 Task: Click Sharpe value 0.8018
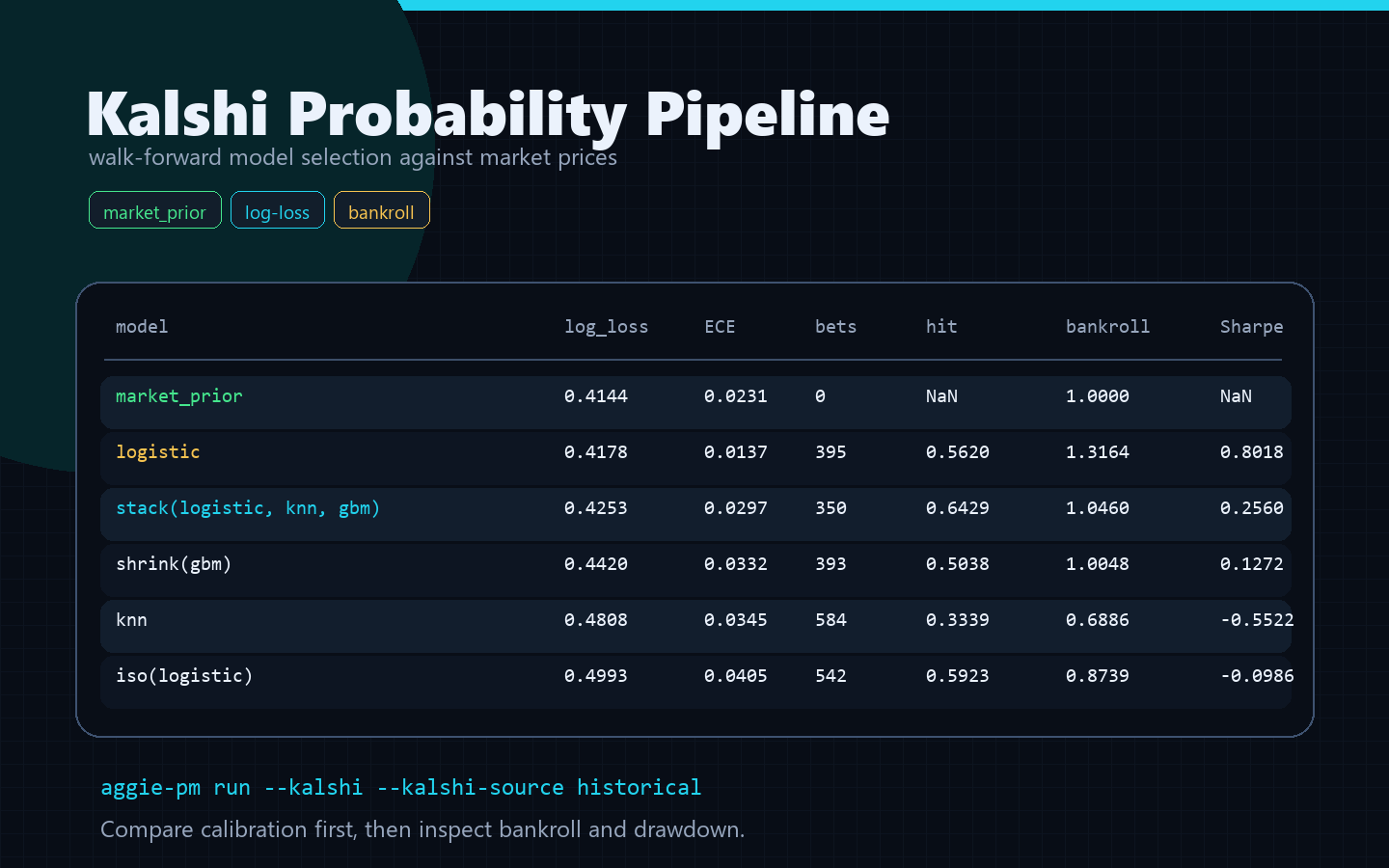(x=1252, y=452)
